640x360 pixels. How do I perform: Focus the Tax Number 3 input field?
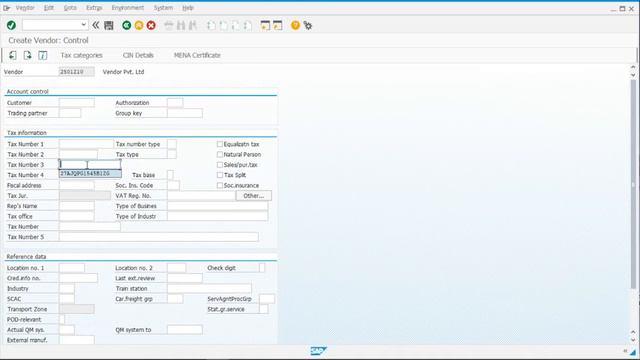(90, 164)
